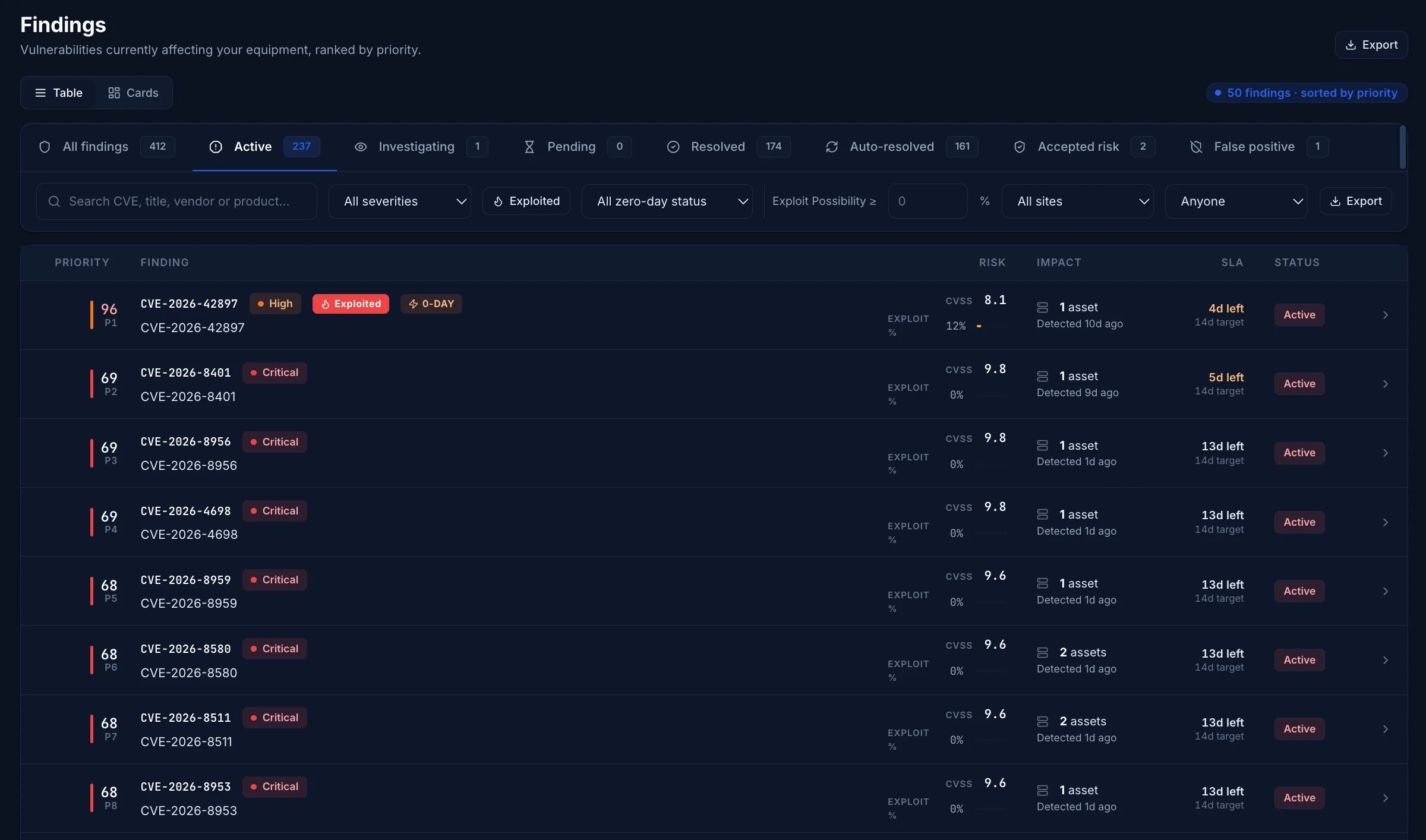The height and width of the screenshot is (840, 1426).
Task: Open the False positive tab
Action: coord(1259,147)
